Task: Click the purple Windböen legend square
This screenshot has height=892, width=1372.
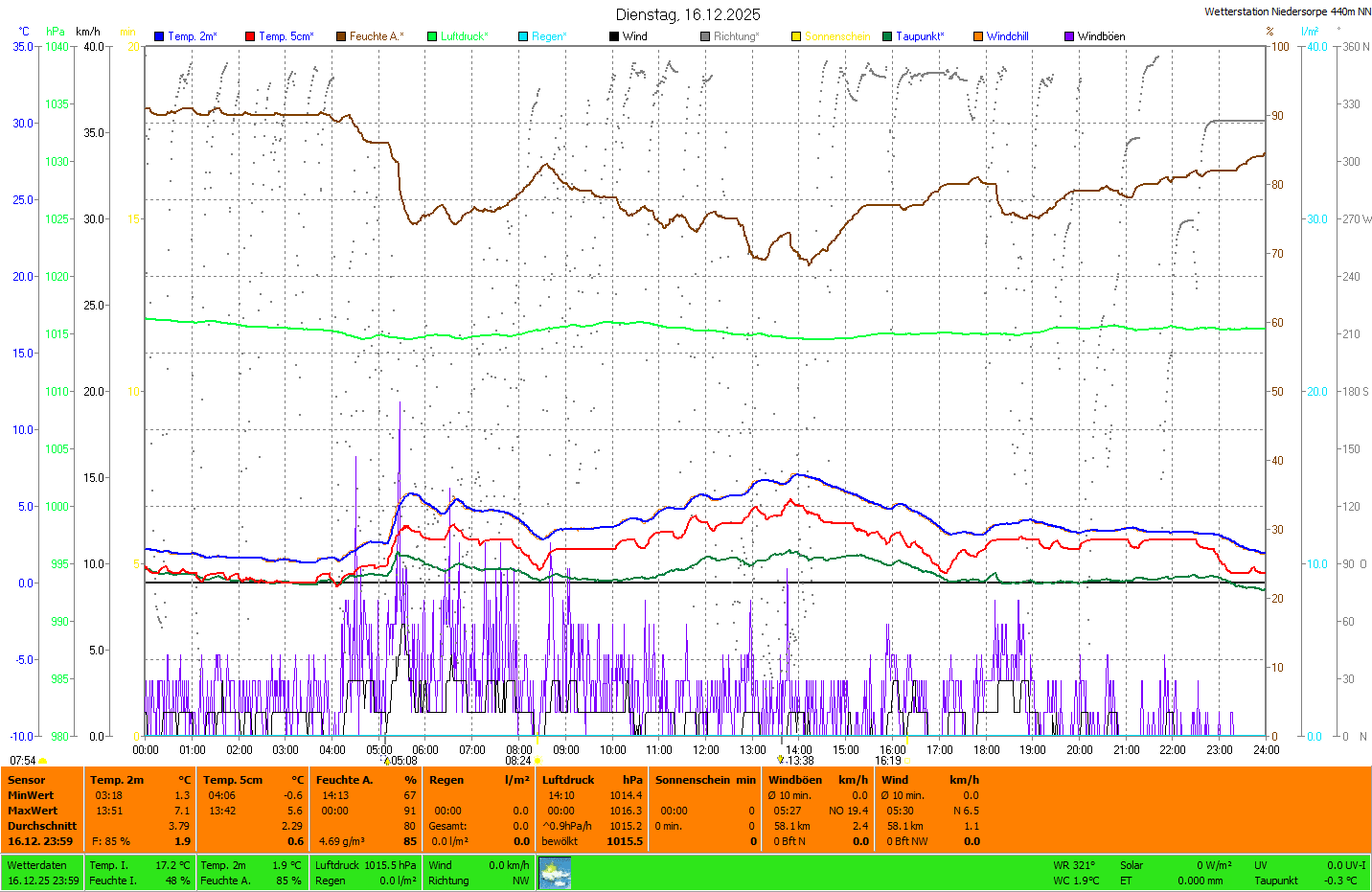Action: tap(1069, 36)
